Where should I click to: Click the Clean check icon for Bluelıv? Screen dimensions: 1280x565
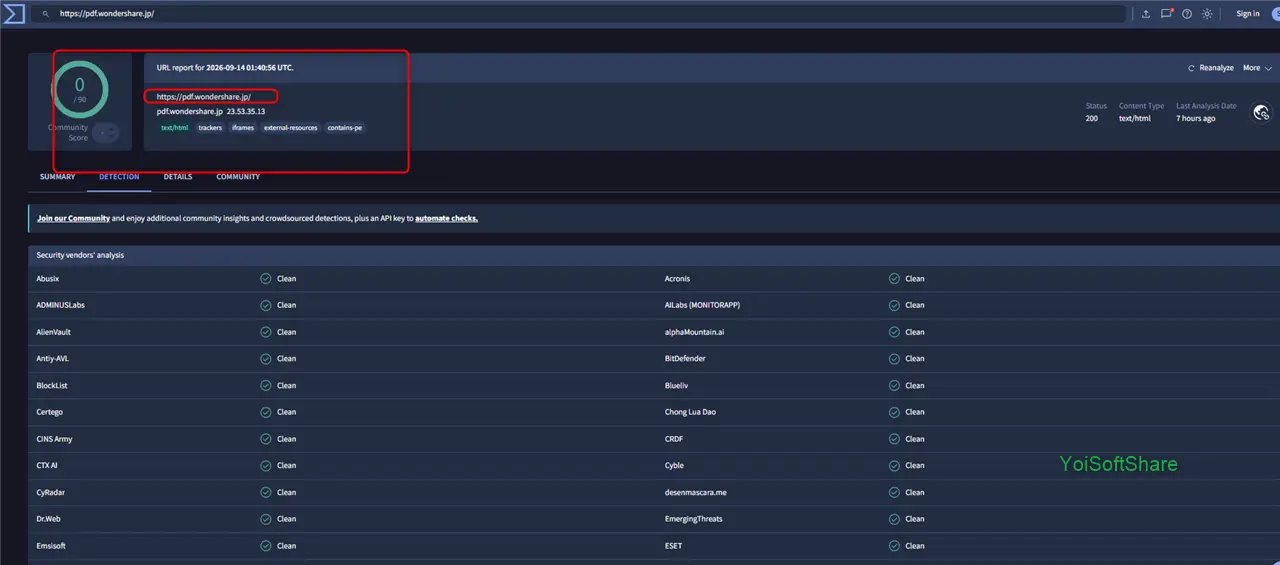tap(894, 385)
